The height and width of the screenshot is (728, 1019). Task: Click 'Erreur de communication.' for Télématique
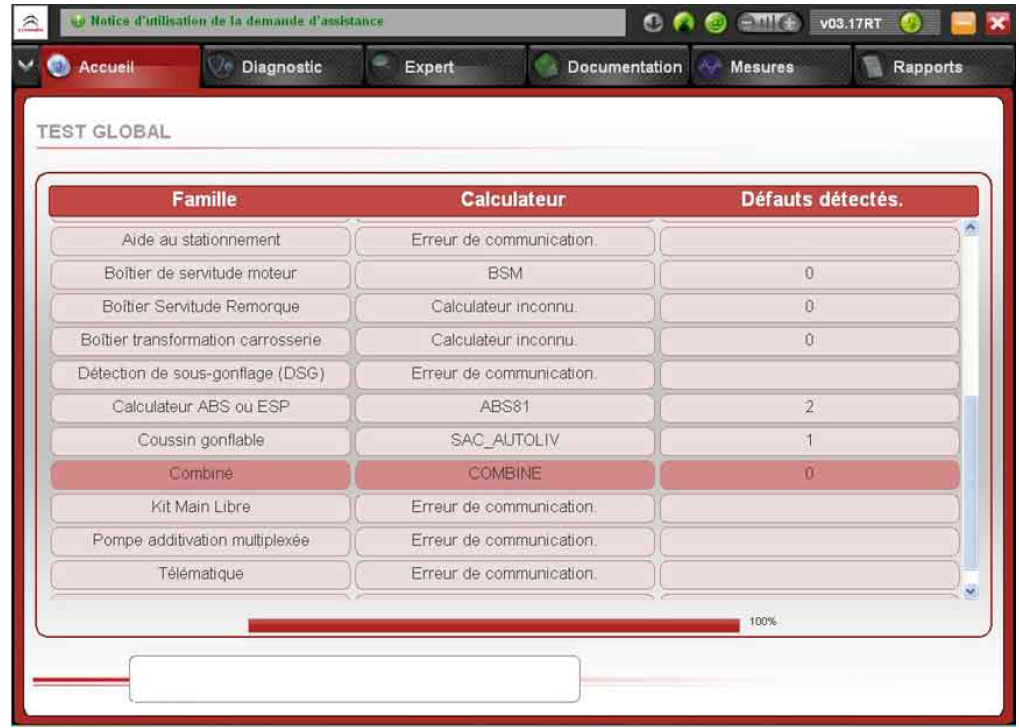[x=505, y=574]
